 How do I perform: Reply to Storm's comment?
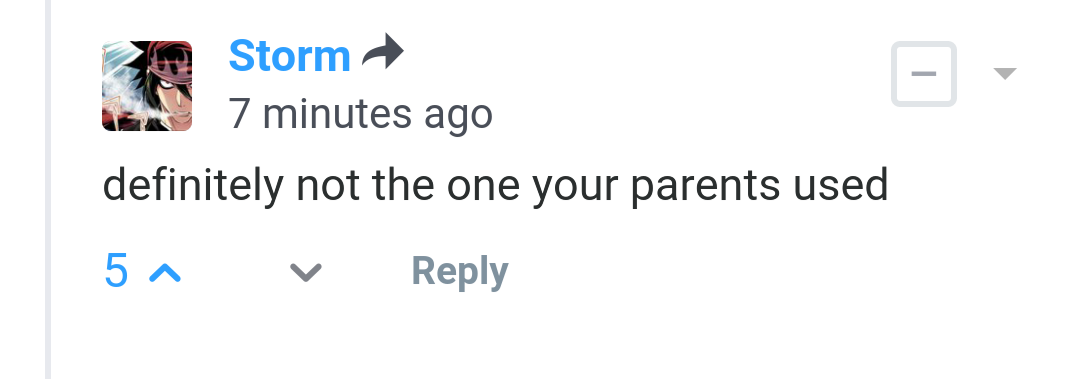tap(459, 272)
